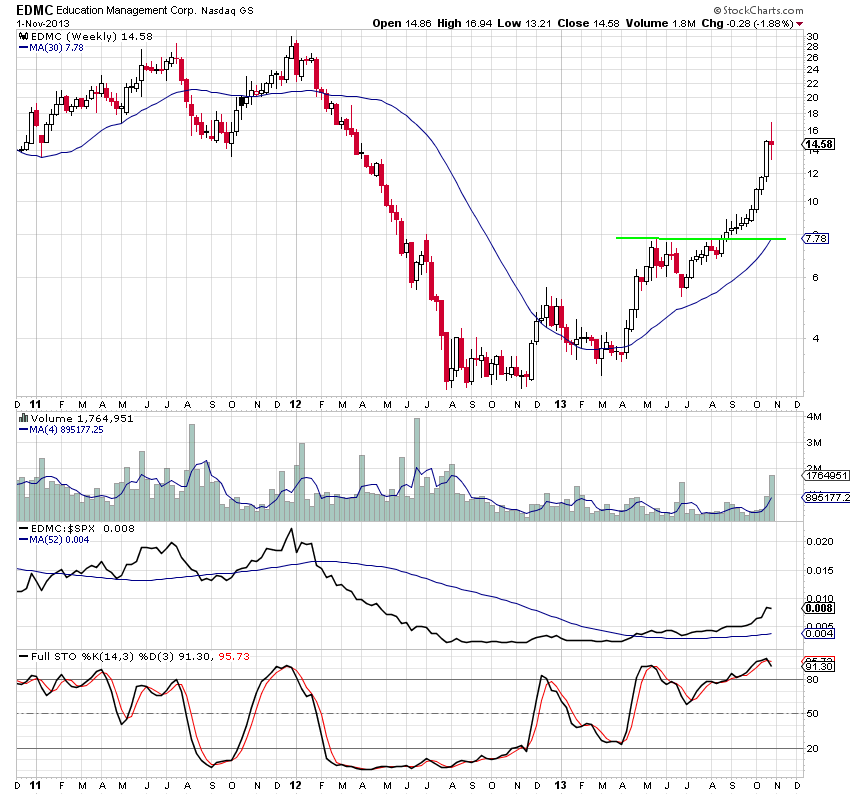The image size is (850, 795).
Task: Click the 4M volume axis label
Action: tap(814, 417)
